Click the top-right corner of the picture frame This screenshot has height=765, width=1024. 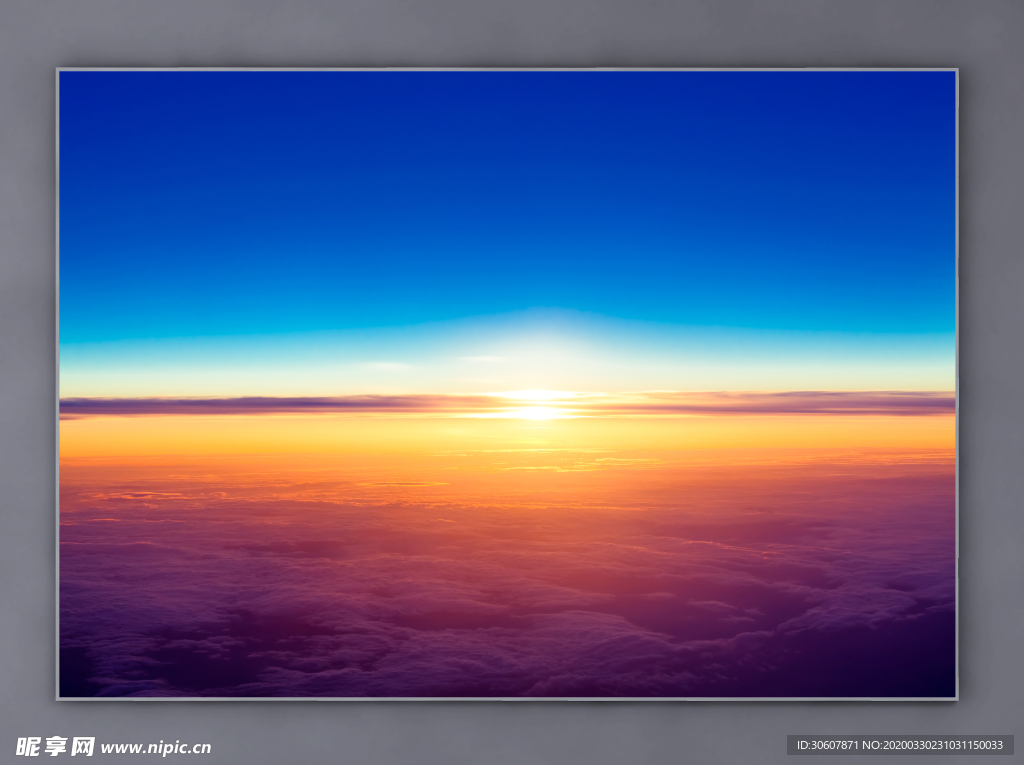(956, 70)
